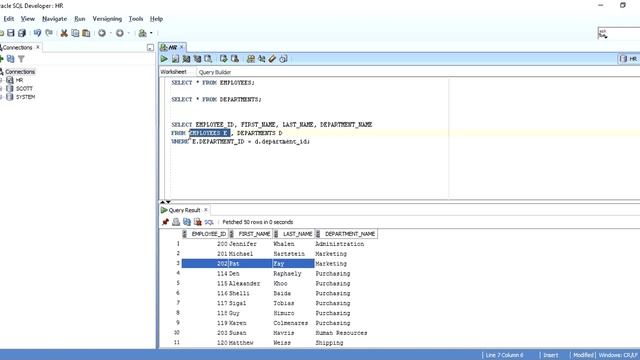The image size is (640, 360).
Task: Open the Versioning menu
Action: click(107, 19)
